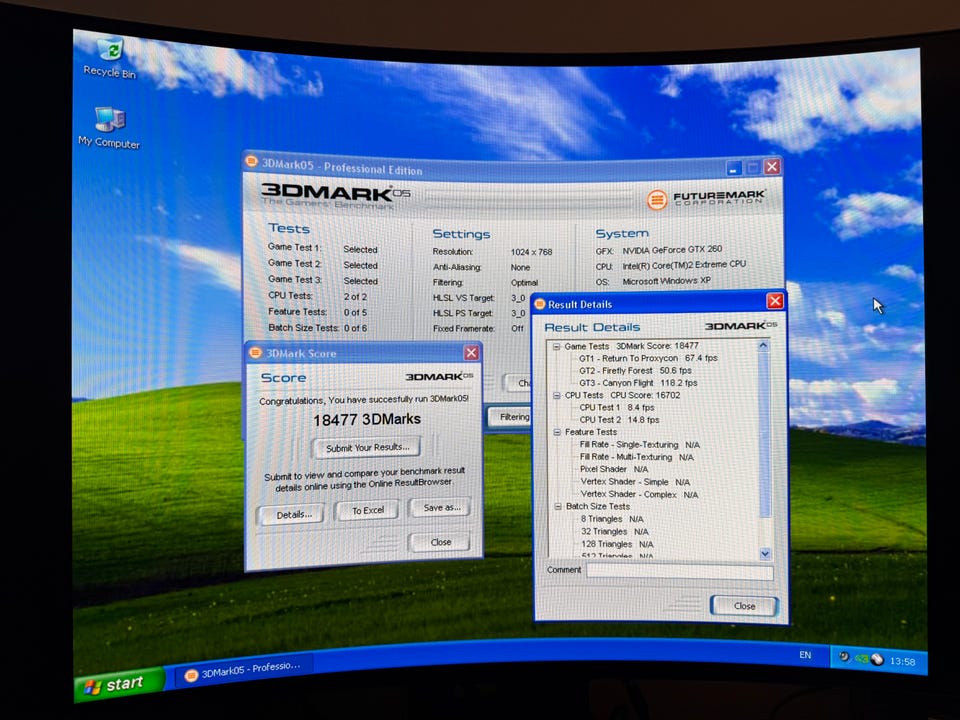
Task: Click the 3DMark Score window title icon
Action: point(256,353)
